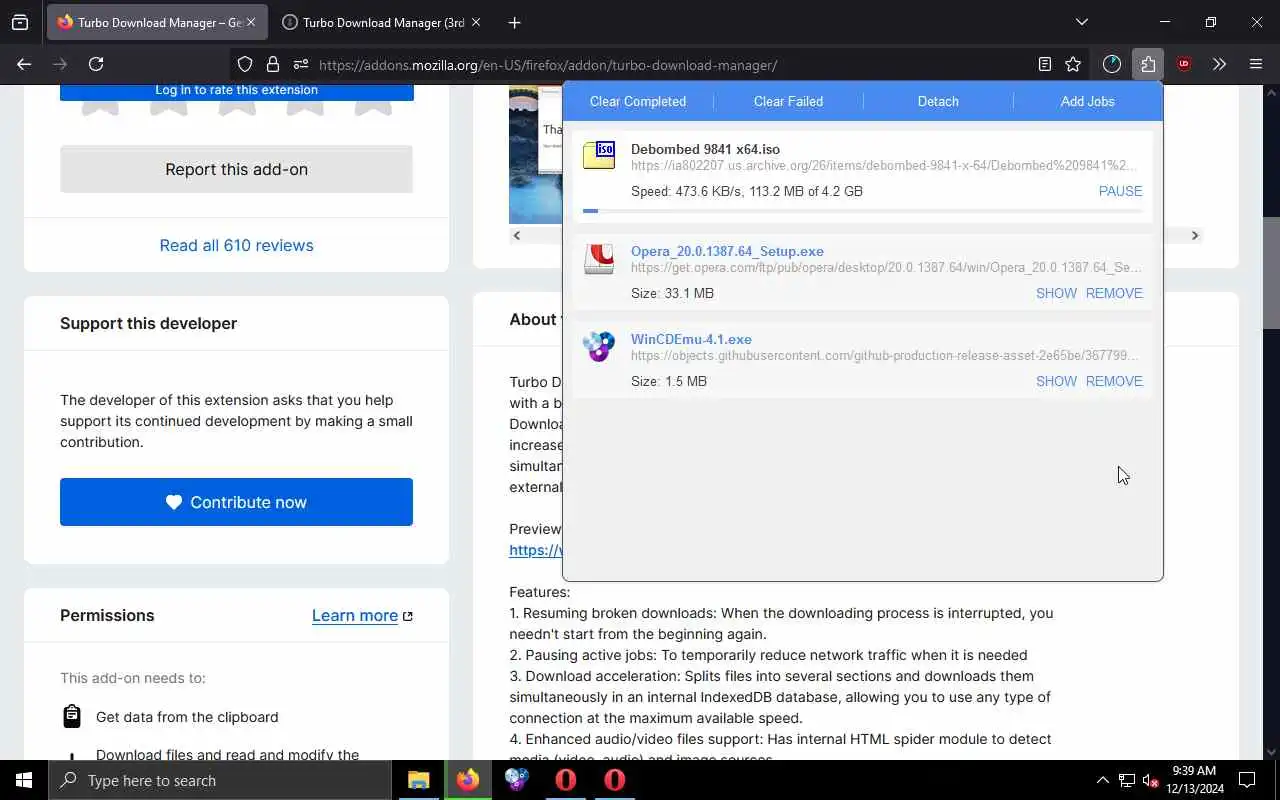The image size is (1280, 800).
Task: Click Debombed 9841 x64.iso file name
Action: [705, 149]
